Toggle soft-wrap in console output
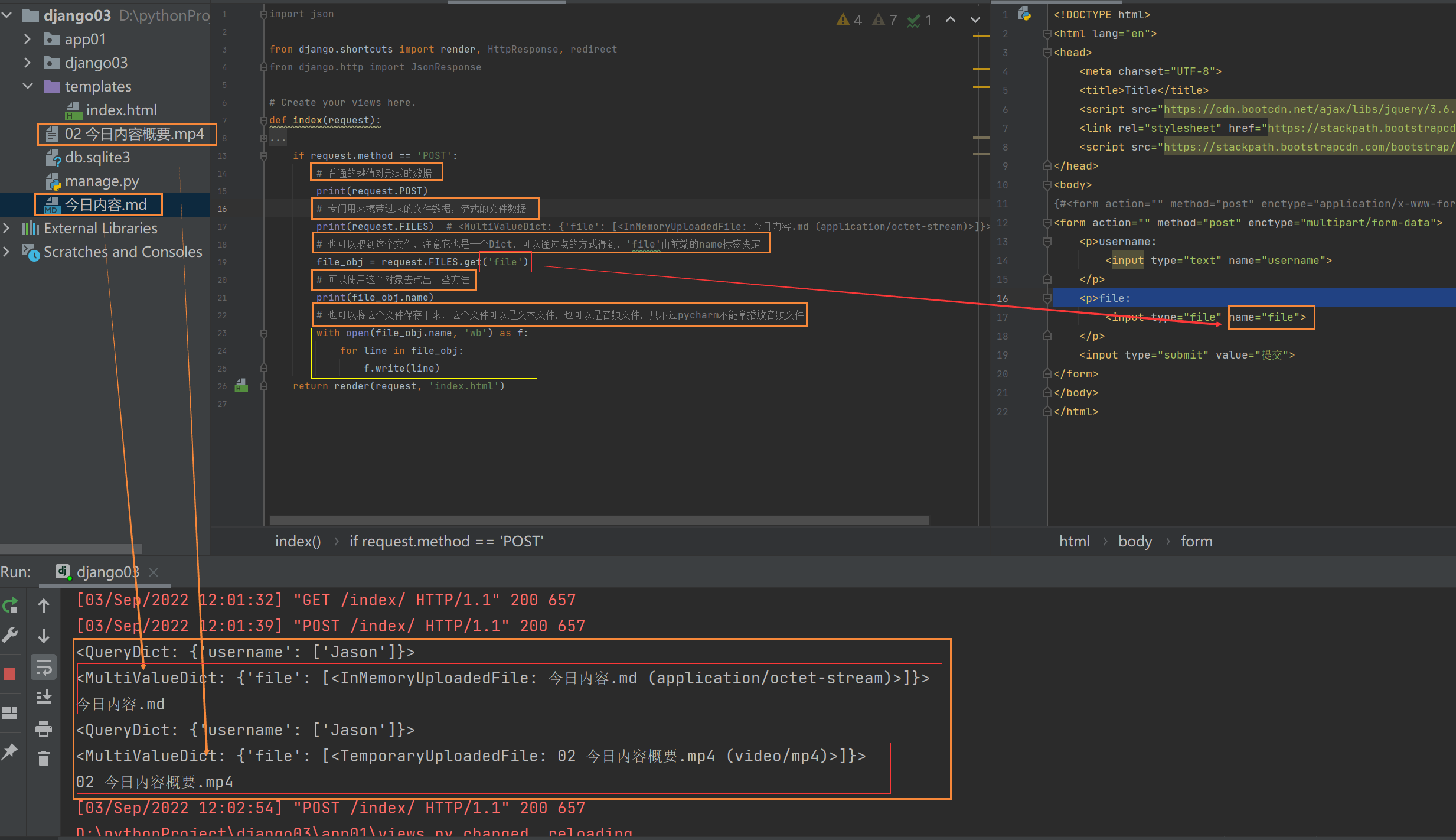Image resolution: width=1456 pixels, height=840 pixels. 44,668
